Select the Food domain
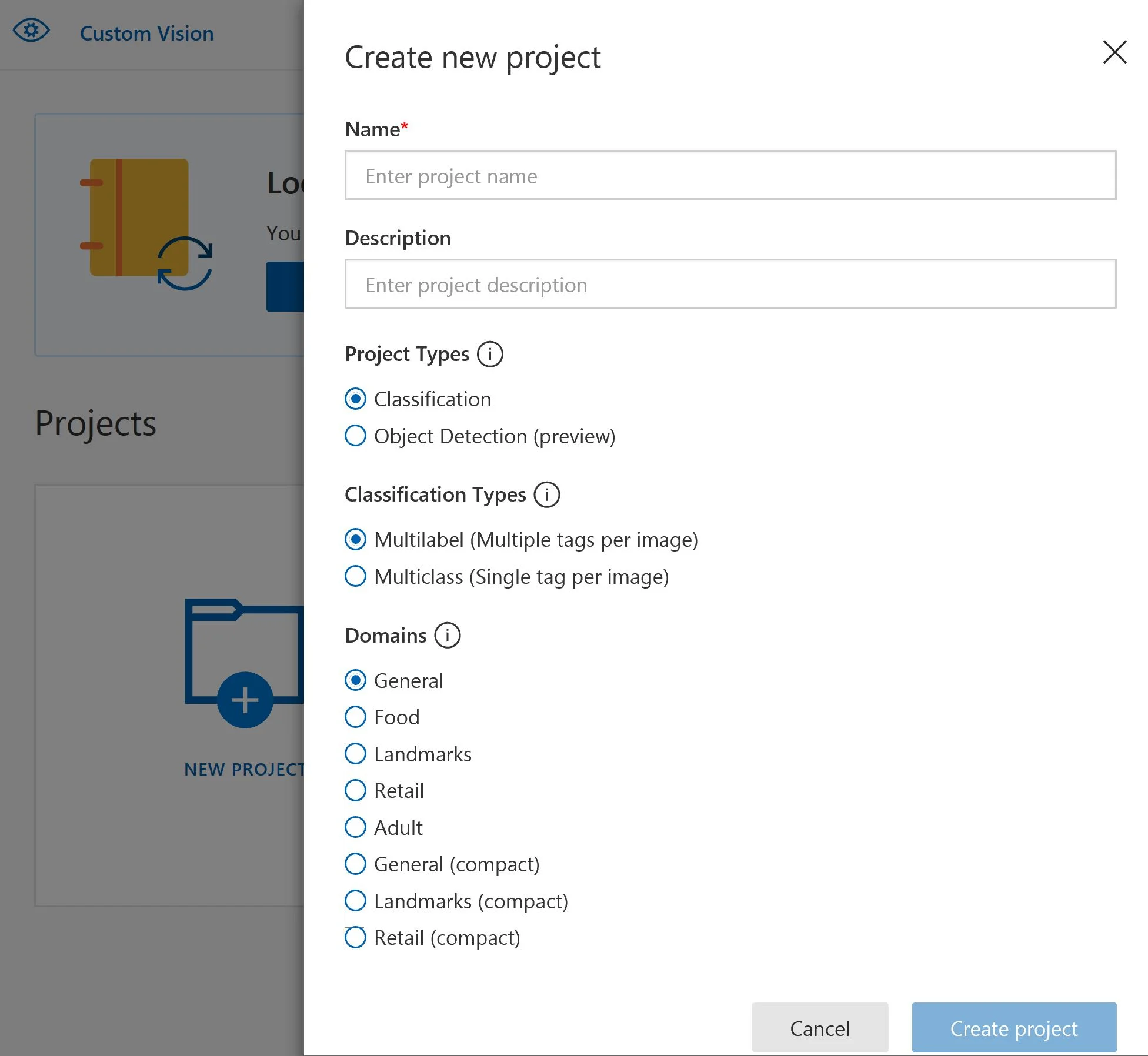The width and height of the screenshot is (1148, 1056). pyautogui.click(x=355, y=717)
